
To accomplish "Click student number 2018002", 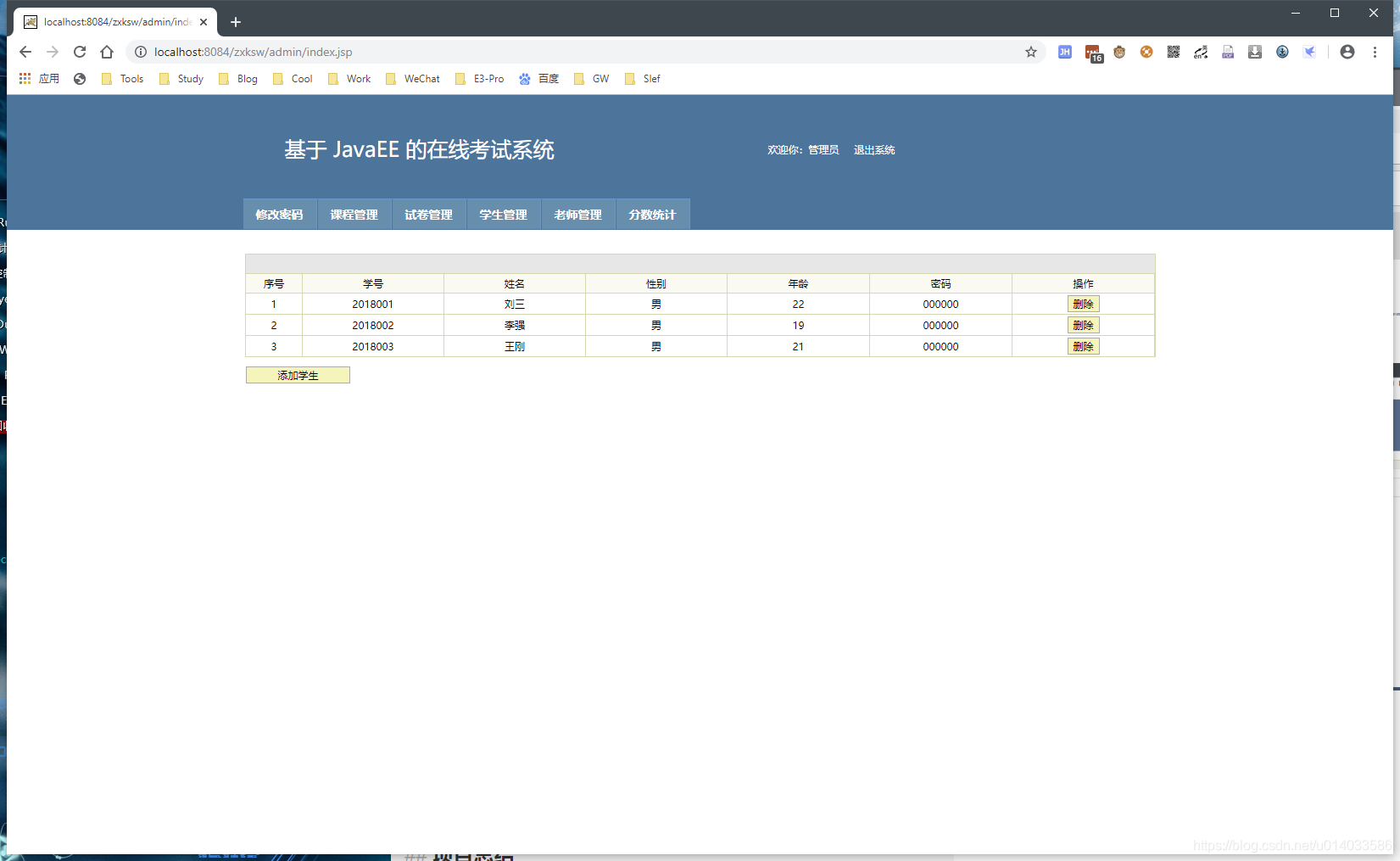I will click(373, 325).
